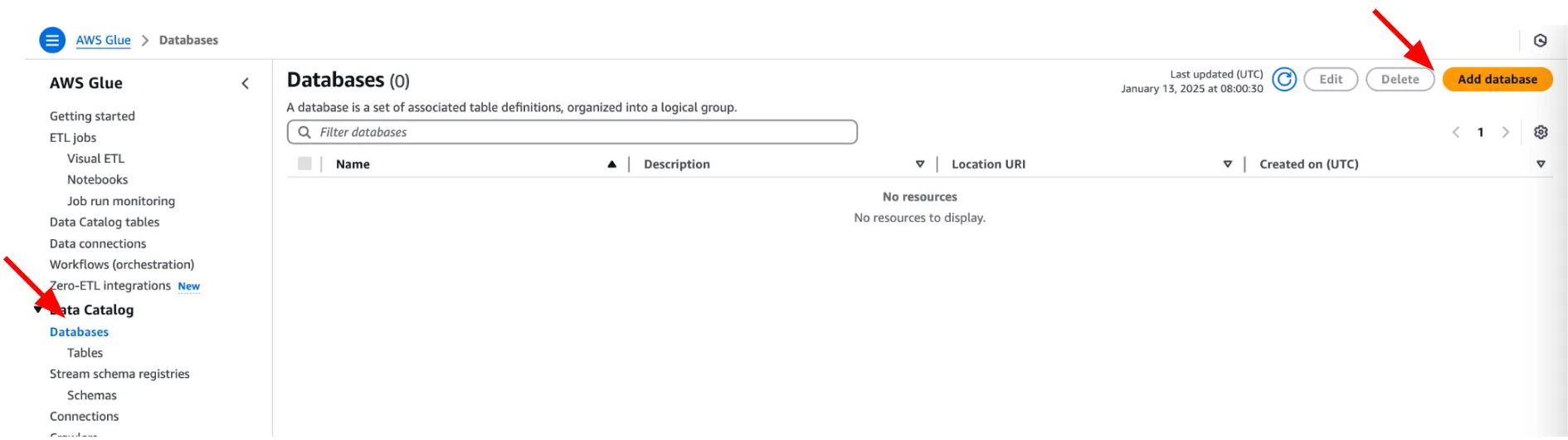Image resolution: width=1568 pixels, height=440 pixels.
Task: Open table preferences gear icon
Action: (1541, 132)
